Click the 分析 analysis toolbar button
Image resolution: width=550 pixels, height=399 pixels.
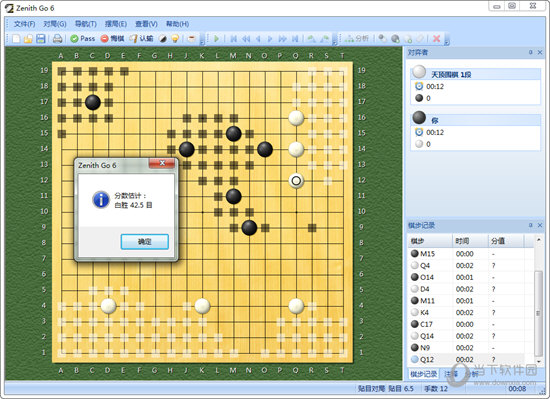click(357, 39)
